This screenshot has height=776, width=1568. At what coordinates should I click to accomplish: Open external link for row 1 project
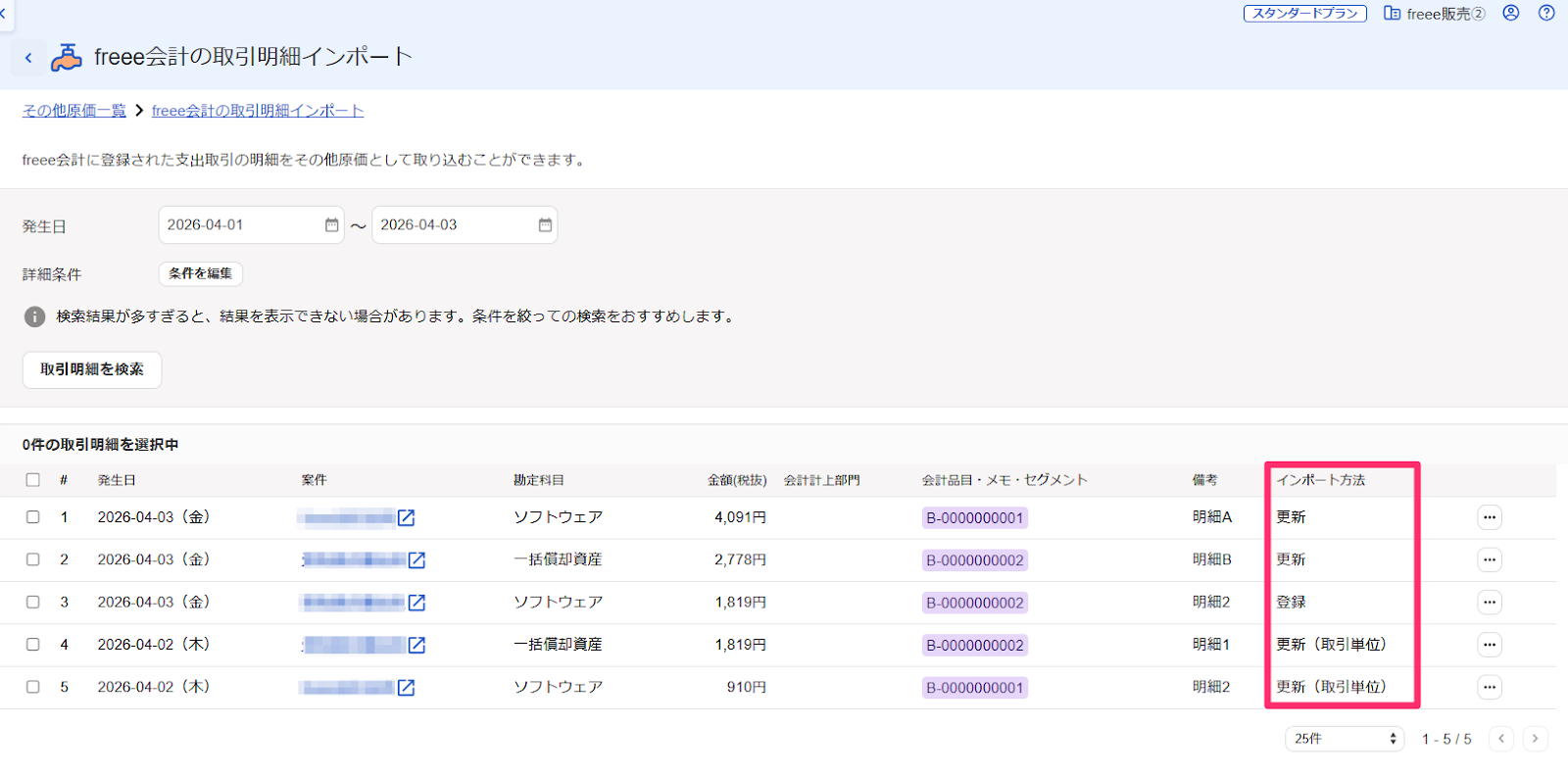406,517
